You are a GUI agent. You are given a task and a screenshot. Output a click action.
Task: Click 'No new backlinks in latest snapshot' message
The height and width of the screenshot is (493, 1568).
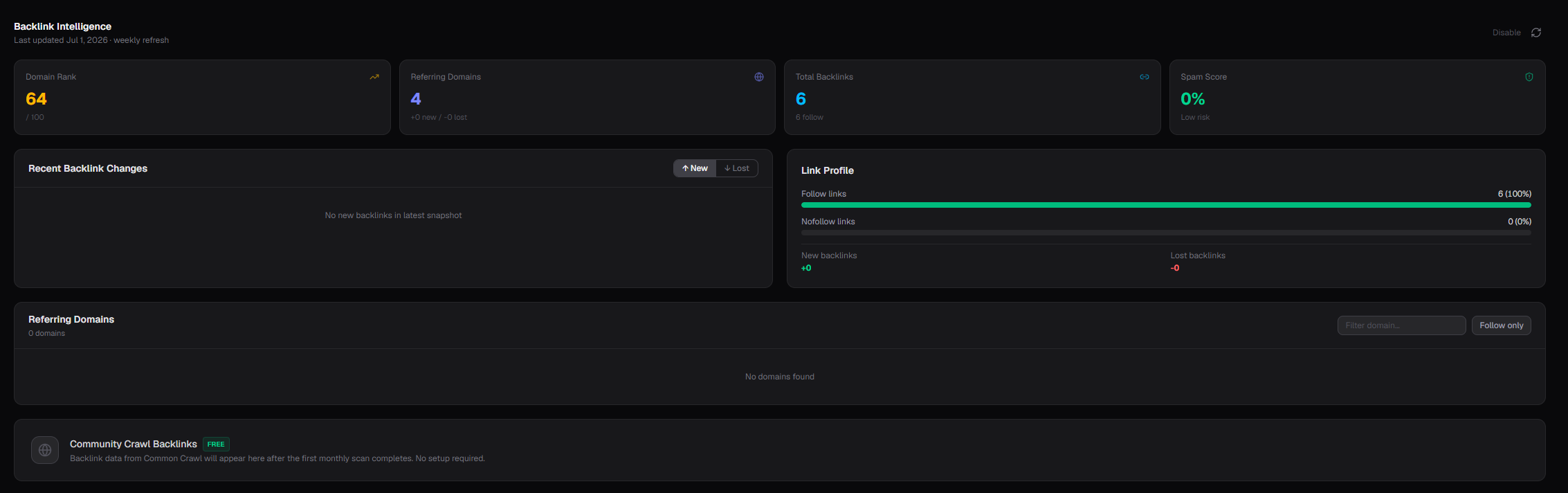click(x=393, y=215)
